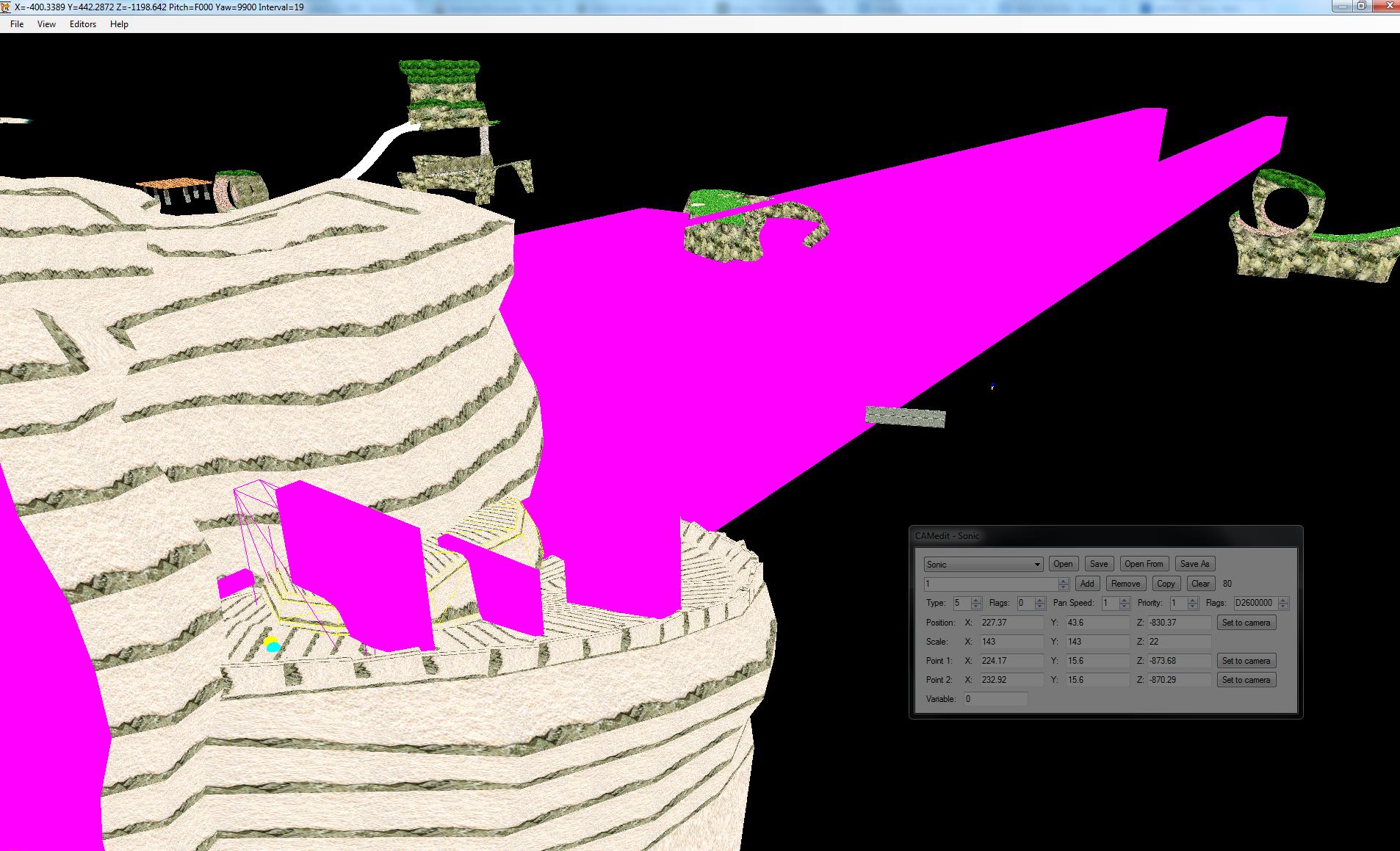This screenshot has height=851, width=1400.
Task: Click the Point 1 X field
Action: (x=1011, y=661)
